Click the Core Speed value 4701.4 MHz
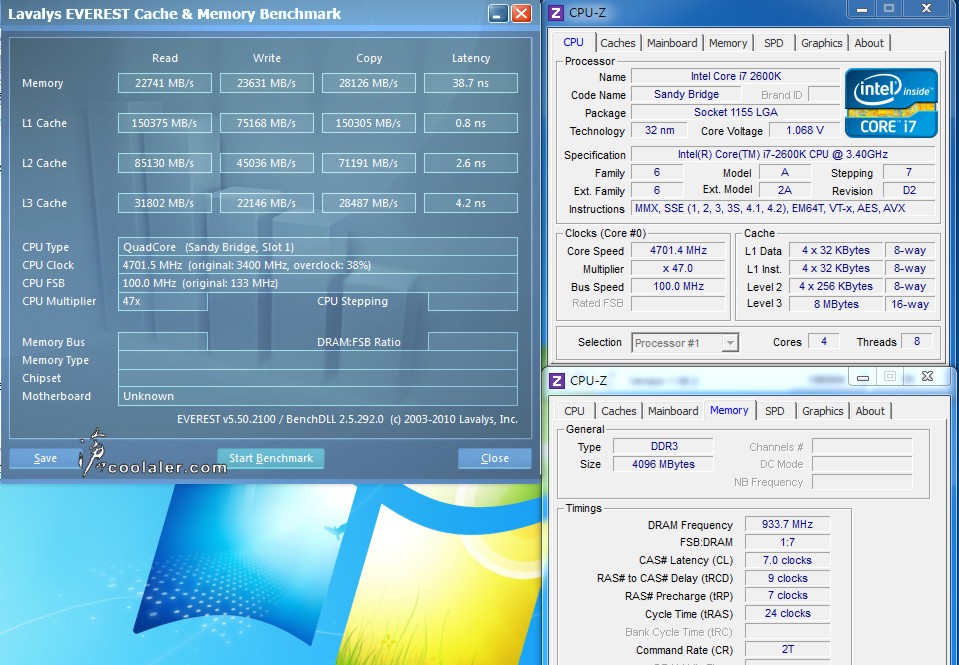The width and height of the screenshot is (959, 665). click(678, 250)
